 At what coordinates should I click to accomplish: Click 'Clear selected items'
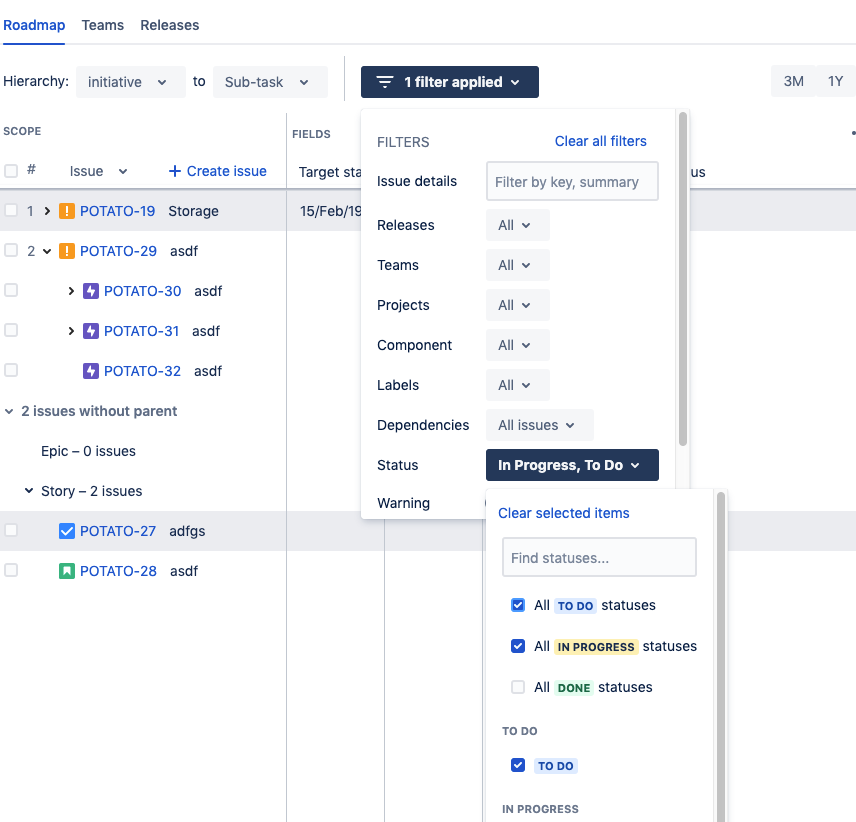click(563, 513)
